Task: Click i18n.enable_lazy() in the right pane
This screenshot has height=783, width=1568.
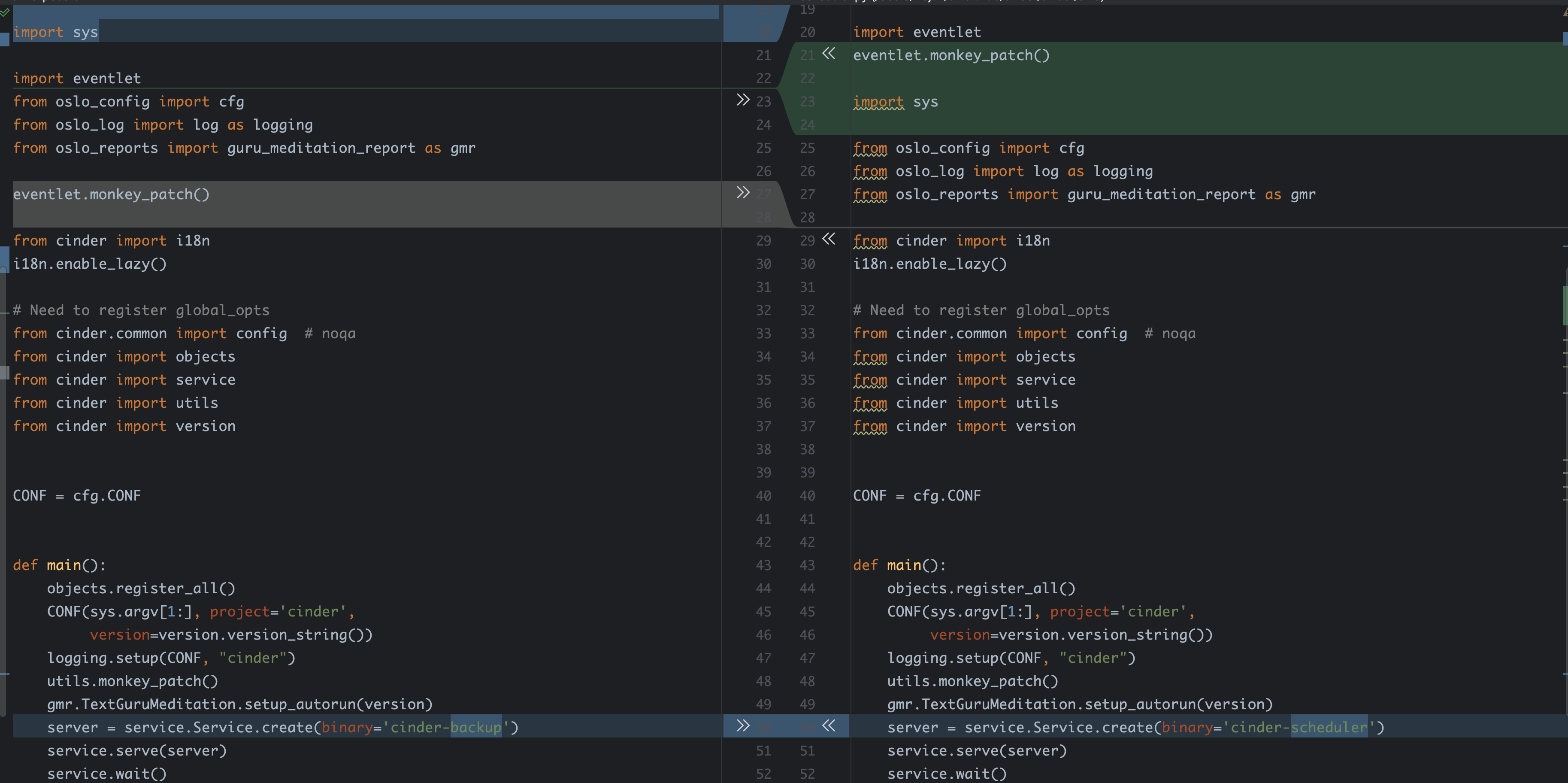Action: (929, 264)
